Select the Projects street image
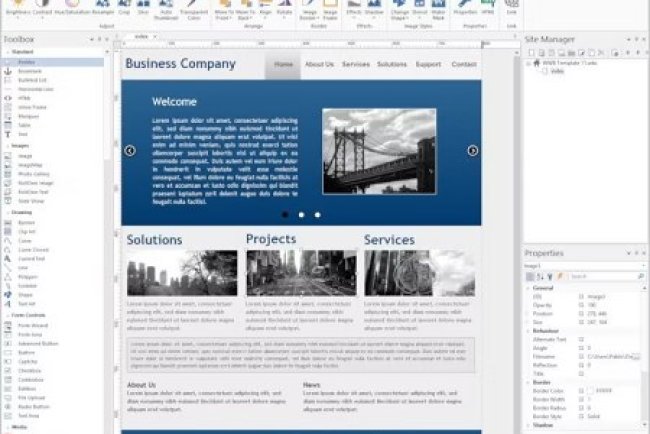Viewport: 650px width, 434px height. 301,272
